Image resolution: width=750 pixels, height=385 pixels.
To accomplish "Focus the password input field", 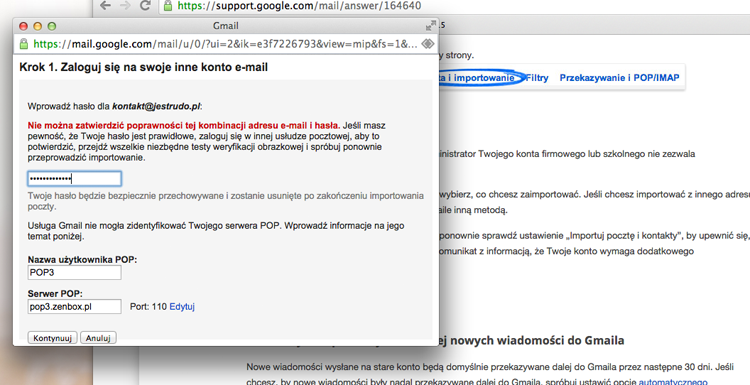I will tap(74, 179).
